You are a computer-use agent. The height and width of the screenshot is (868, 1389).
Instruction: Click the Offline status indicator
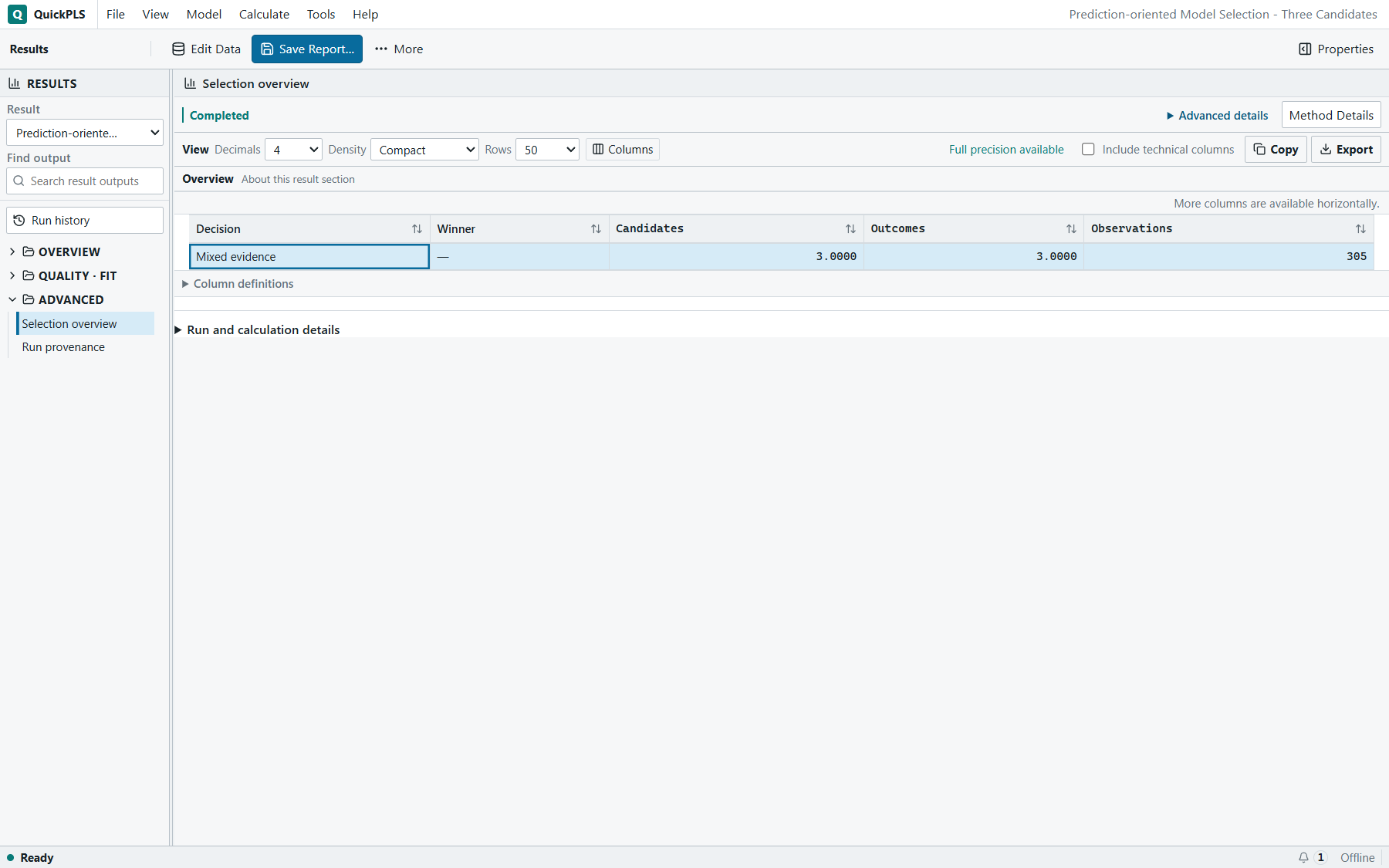pos(1357,857)
